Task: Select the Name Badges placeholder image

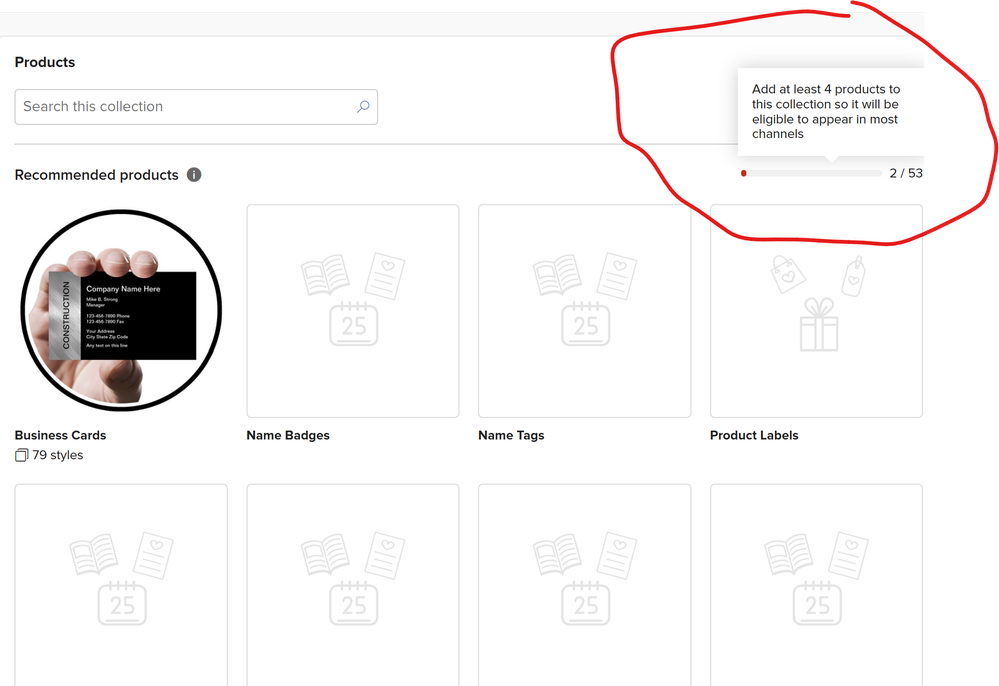Action: (353, 311)
